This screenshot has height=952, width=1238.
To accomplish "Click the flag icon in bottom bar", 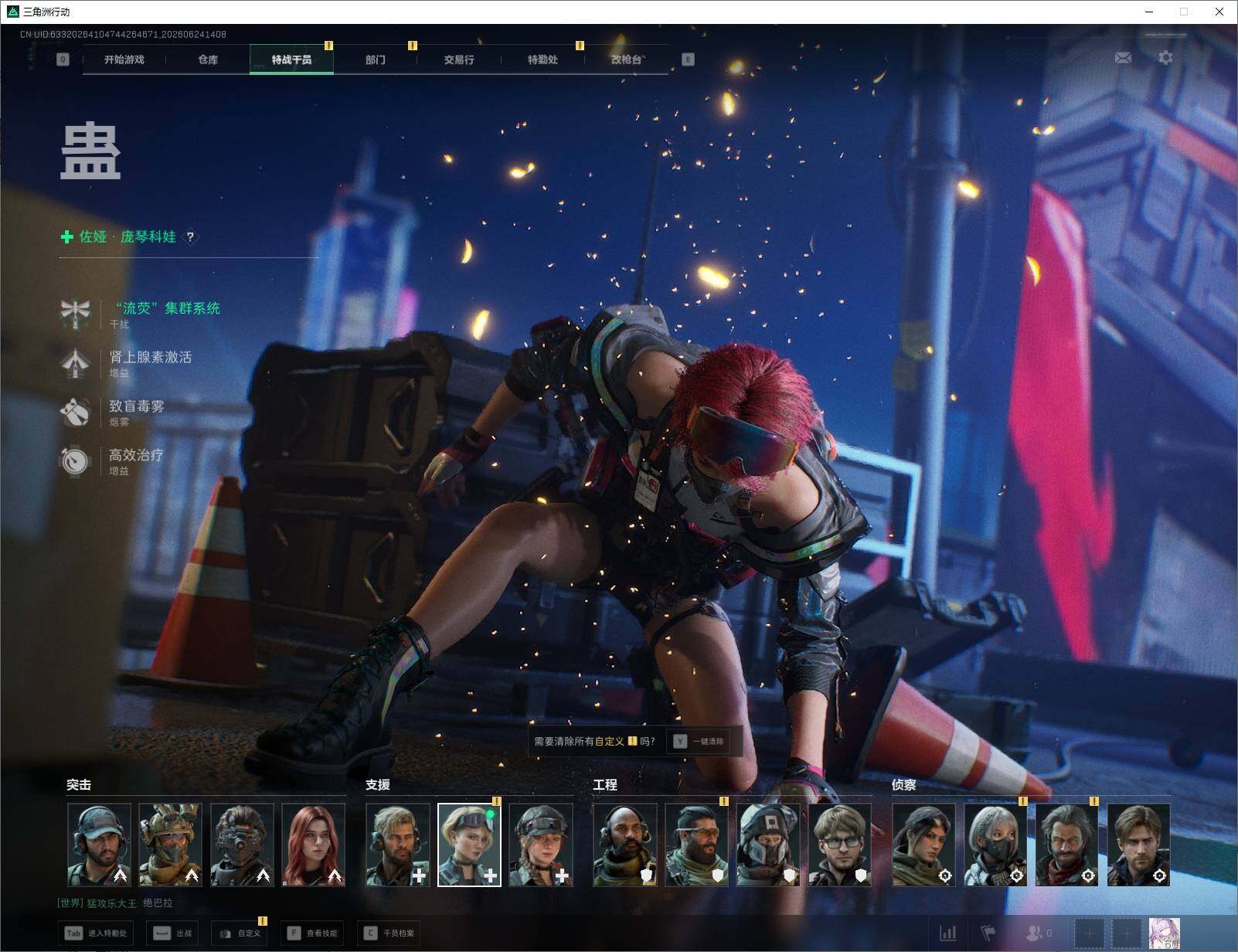I will 988,933.
